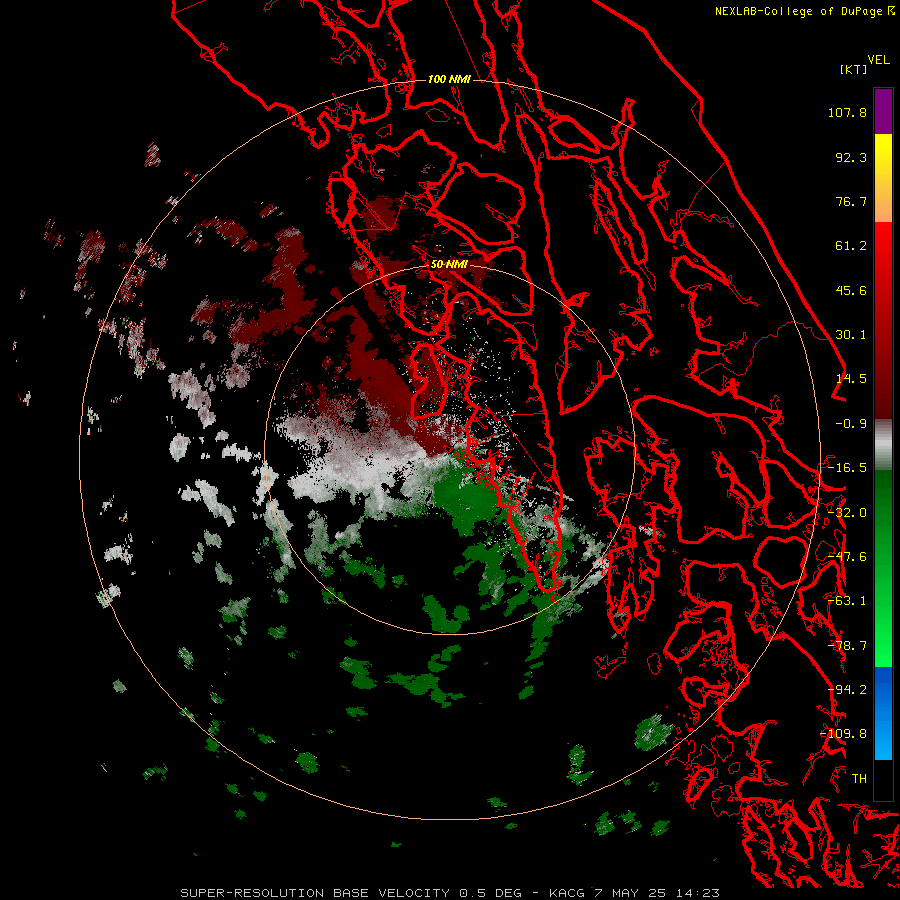Click the -63.1 velocity scale value

(847, 601)
